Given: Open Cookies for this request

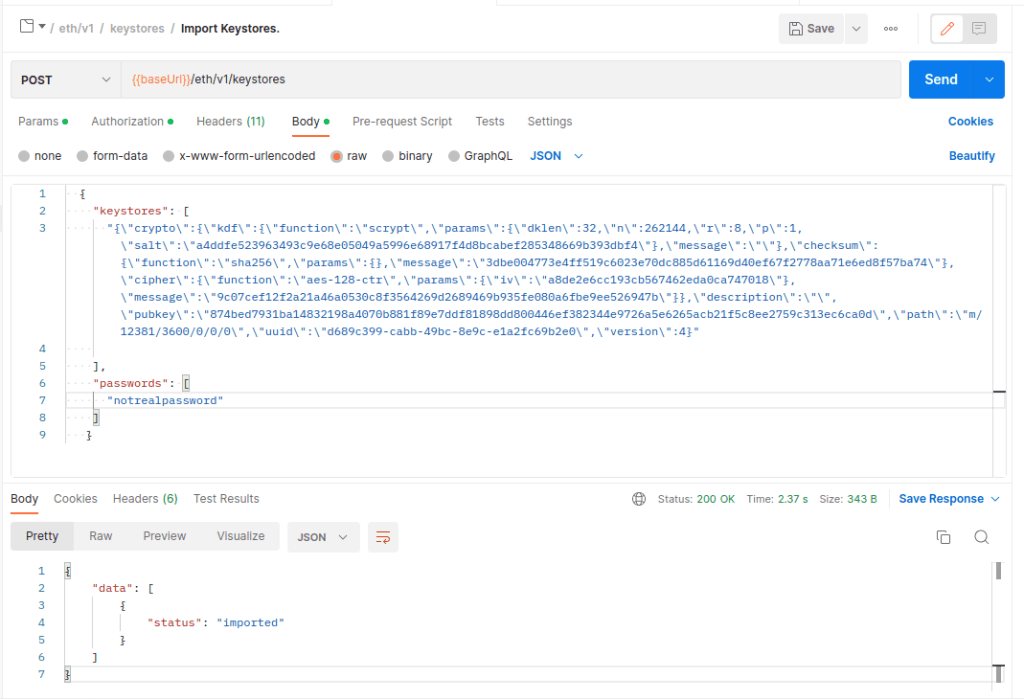Looking at the screenshot, I should (x=969, y=121).
